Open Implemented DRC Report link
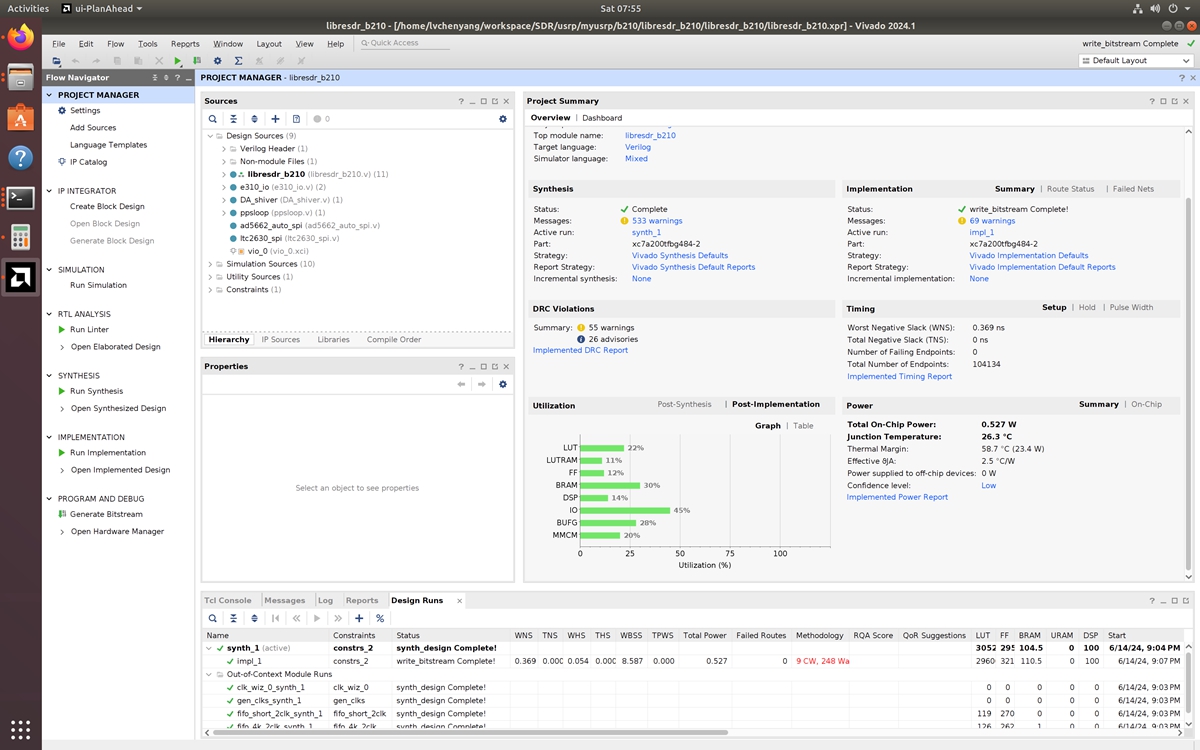1200x750 pixels. [580, 351]
